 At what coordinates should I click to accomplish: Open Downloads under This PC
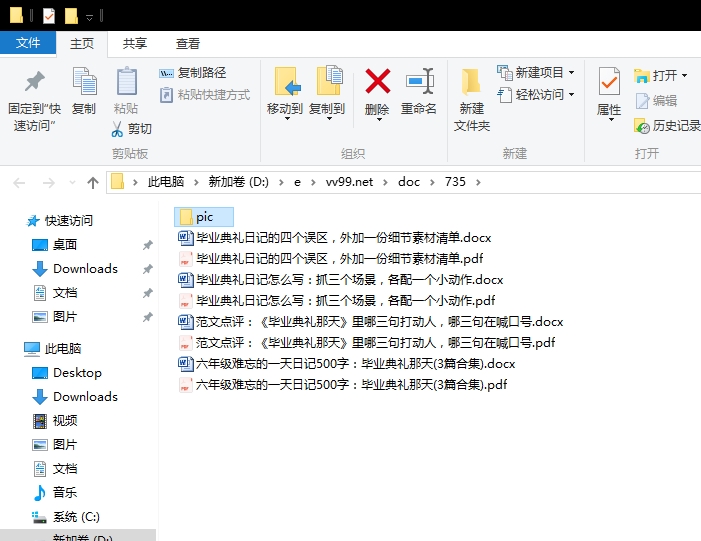[x=75, y=397]
